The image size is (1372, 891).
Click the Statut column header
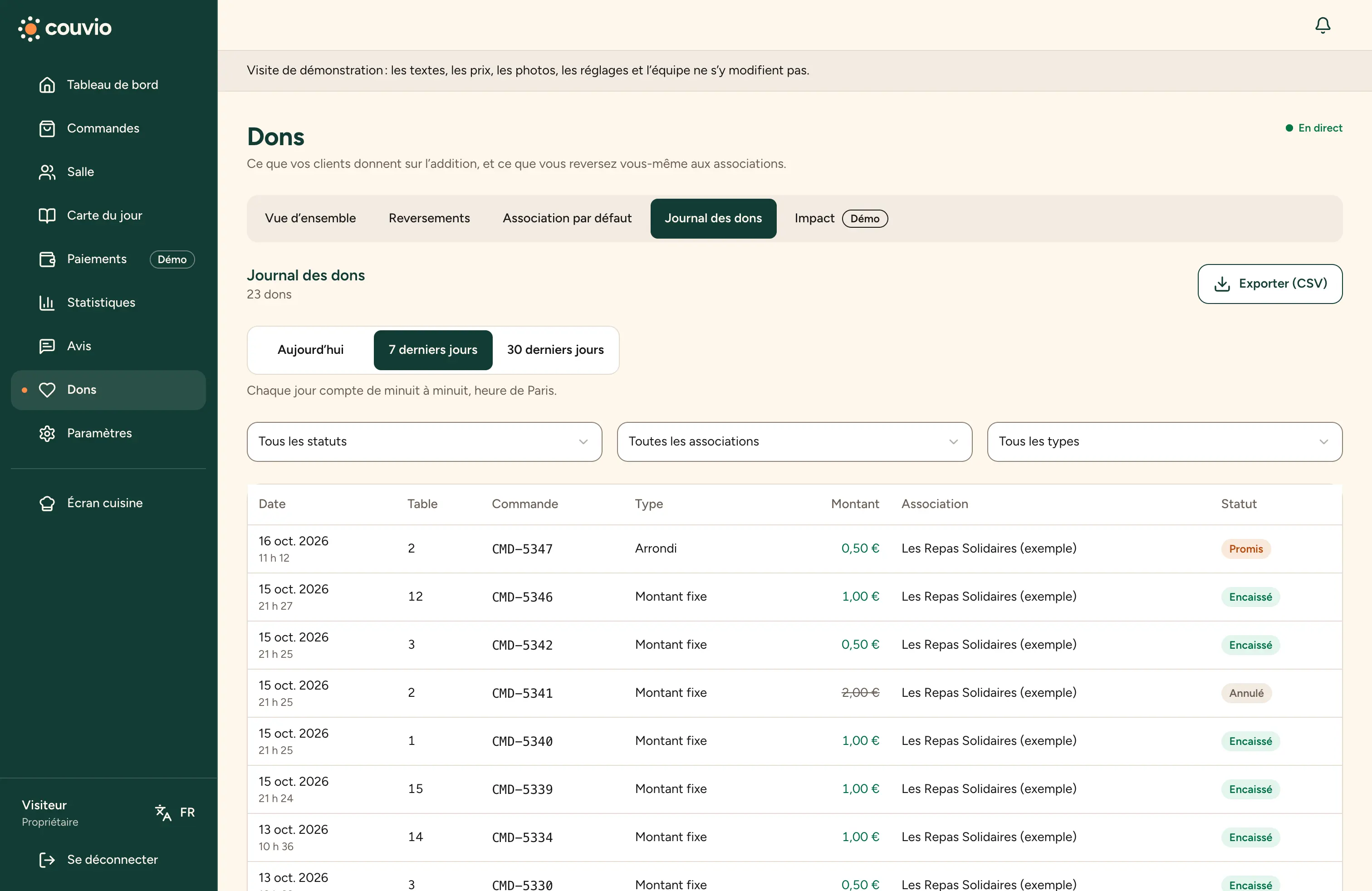(x=1238, y=504)
